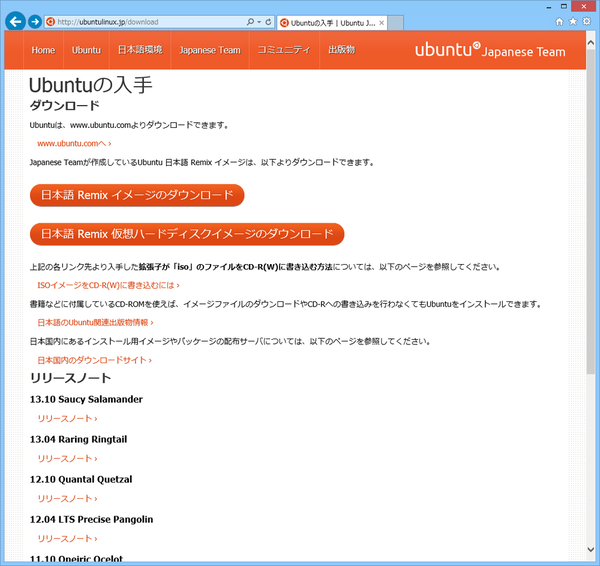Close the Ubuntuの入手 browser tab
600x566 pixels.
tap(382, 23)
